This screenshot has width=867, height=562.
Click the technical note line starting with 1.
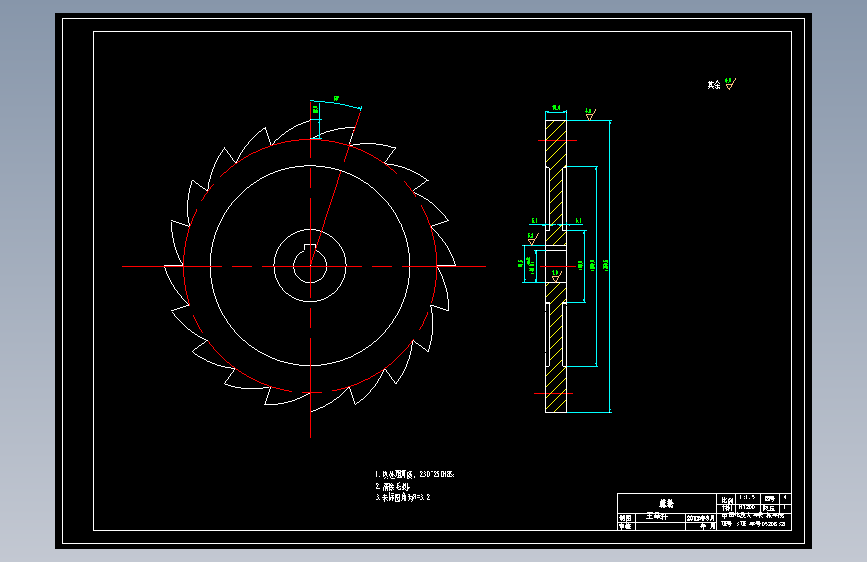pyautogui.click(x=415, y=474)
